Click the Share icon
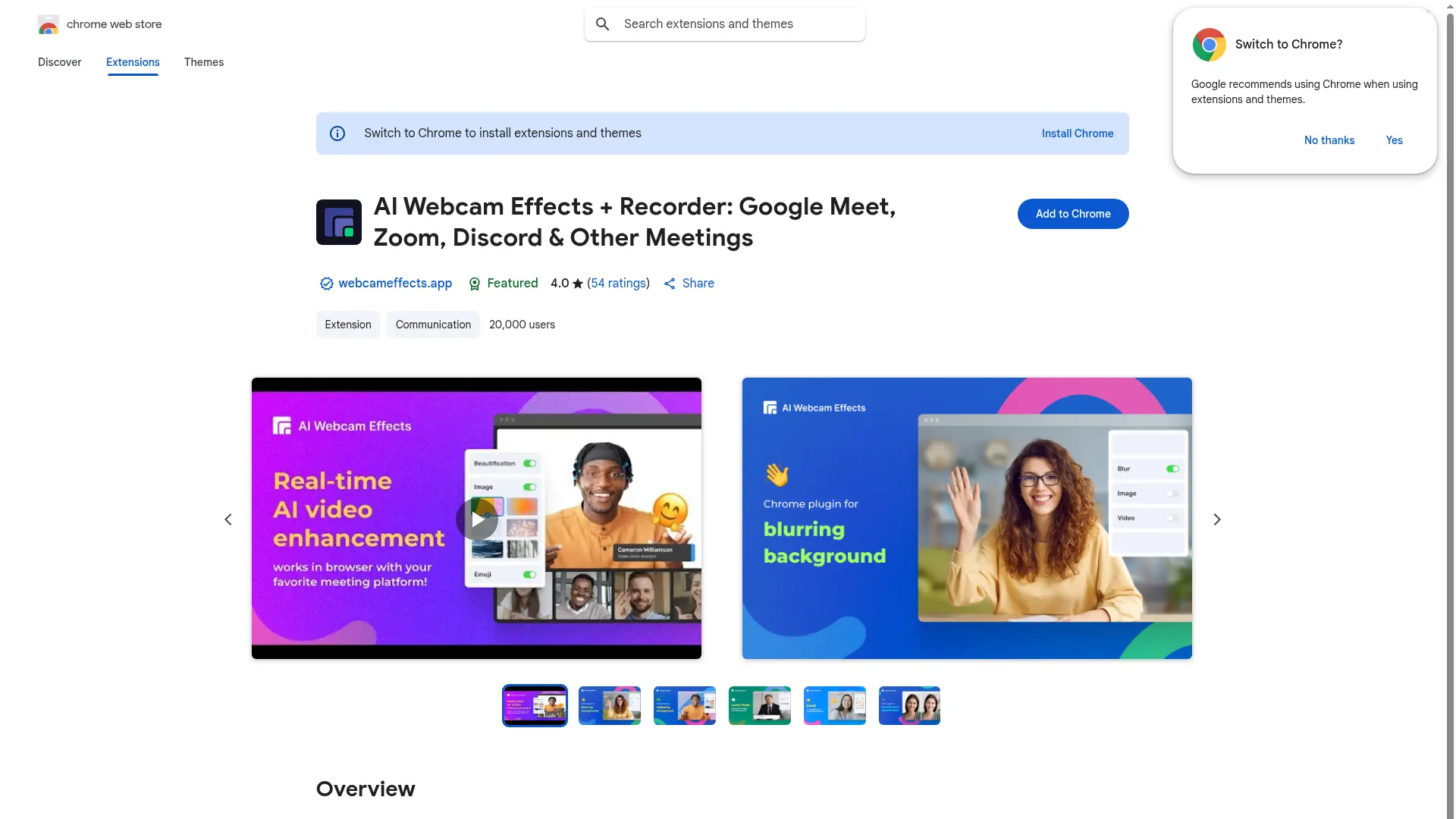The width and height of the screenshot is (1456, 819). point(670,284)
